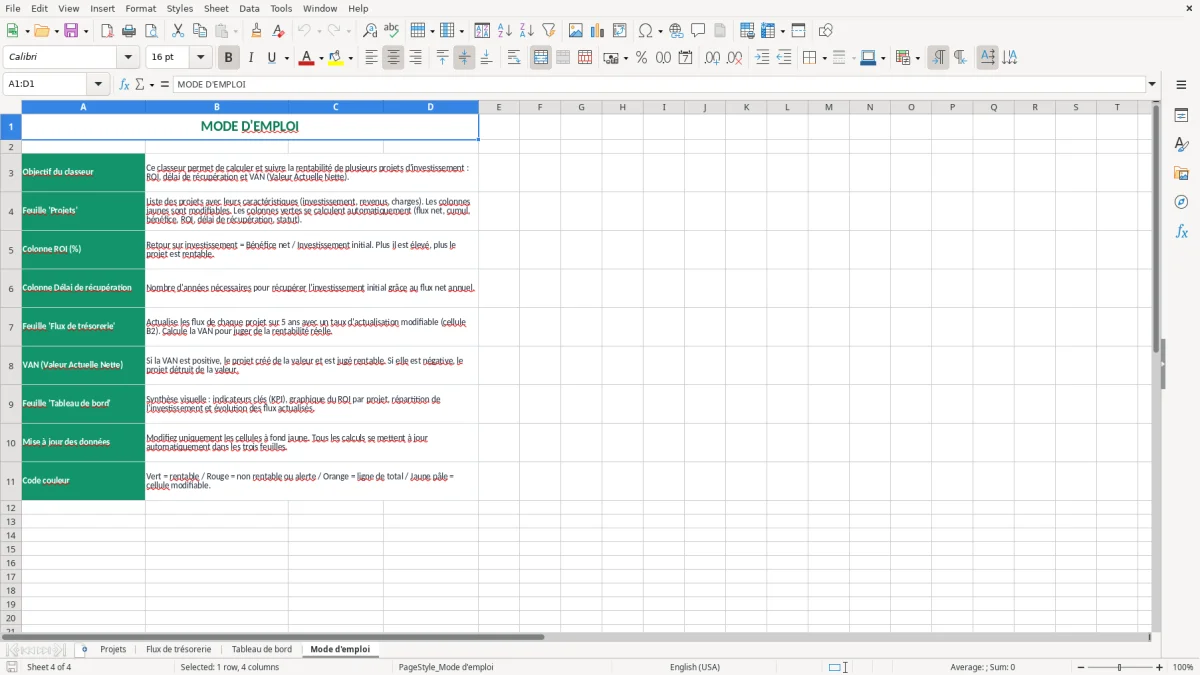
Task: Export directly as PDF
Action: (x=107, y=31)
